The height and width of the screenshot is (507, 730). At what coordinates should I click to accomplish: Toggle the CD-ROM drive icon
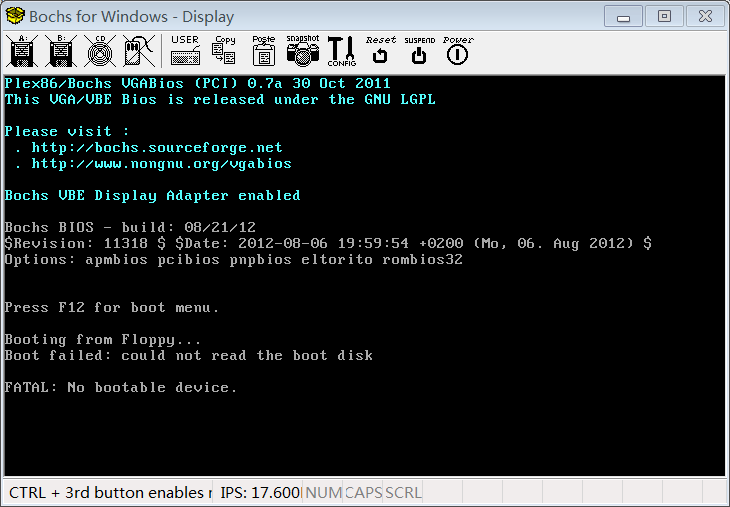coord(97,51)
